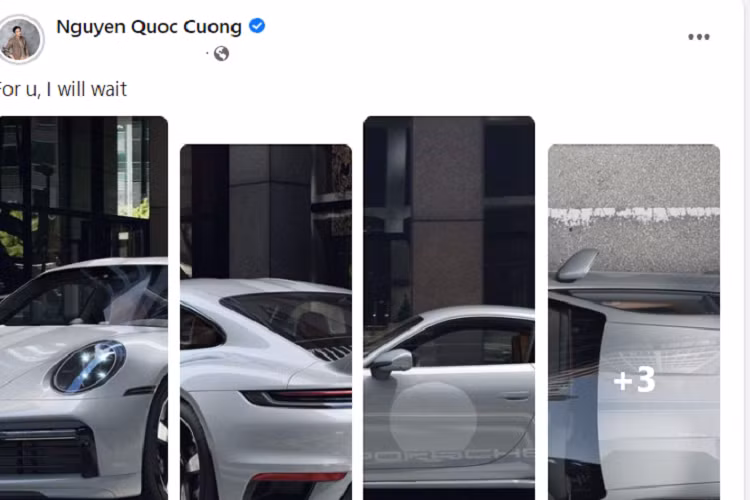This screenshot has width=750, height=500.
Task: Click the round headlight in the first photo
Action: tap(89, 366)
